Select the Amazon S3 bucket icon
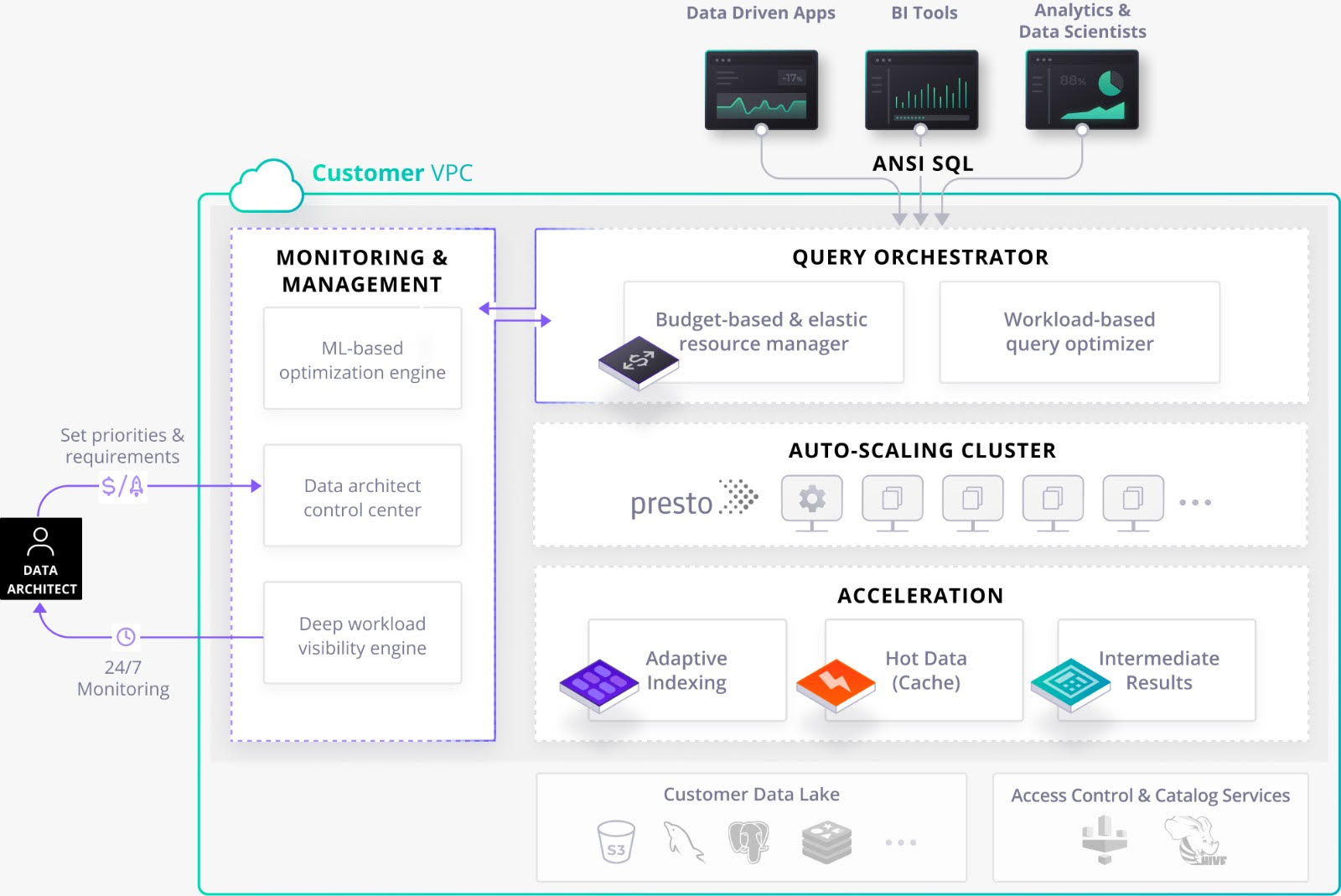This screenshot has width=1341, height=896. (x=616, y=841)
